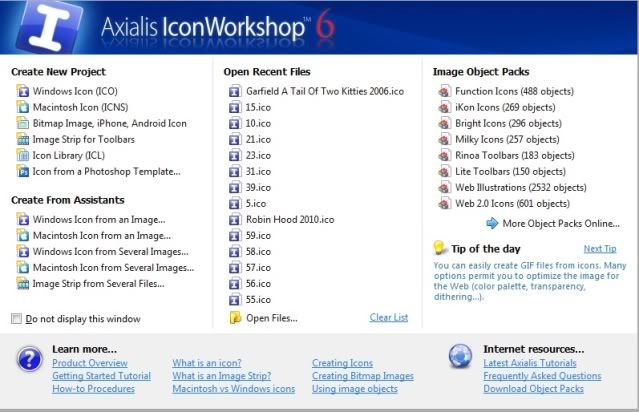Click the file icon next to 15.ico
The height and width of the screenshot is (412, 639).
tap(235, 107)
